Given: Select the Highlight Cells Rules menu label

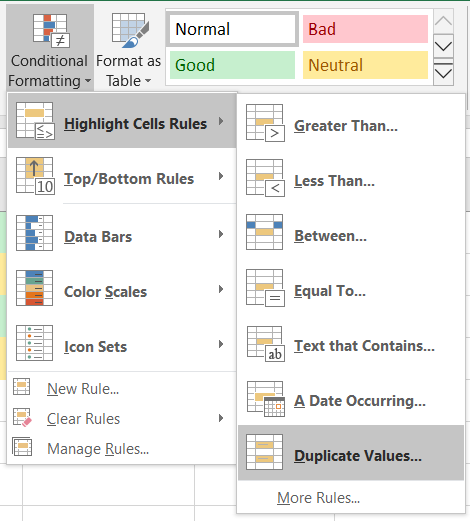Looking at the screenshot, I should (135, 124).
